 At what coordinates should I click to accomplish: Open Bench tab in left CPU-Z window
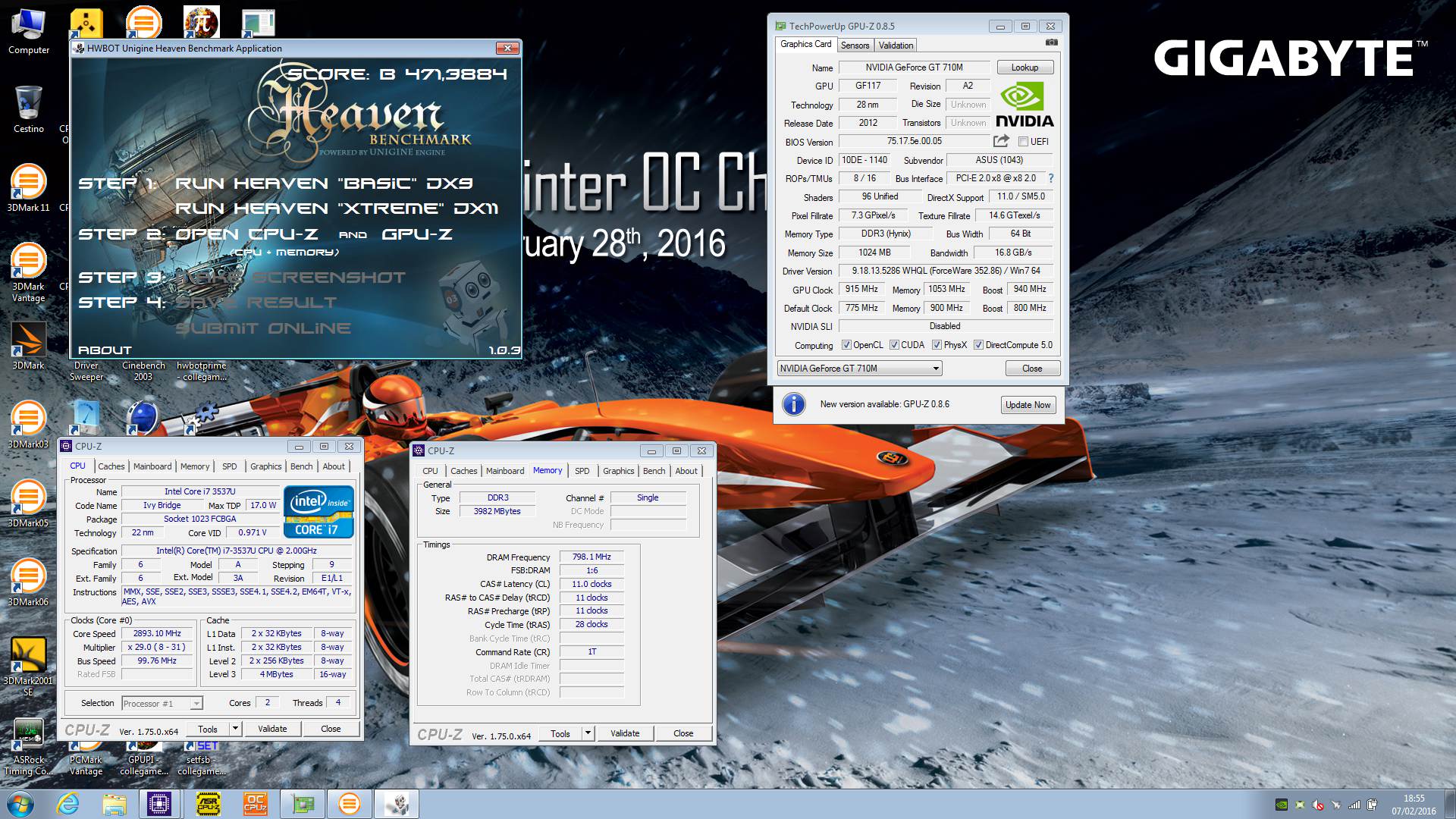[301, 466]
